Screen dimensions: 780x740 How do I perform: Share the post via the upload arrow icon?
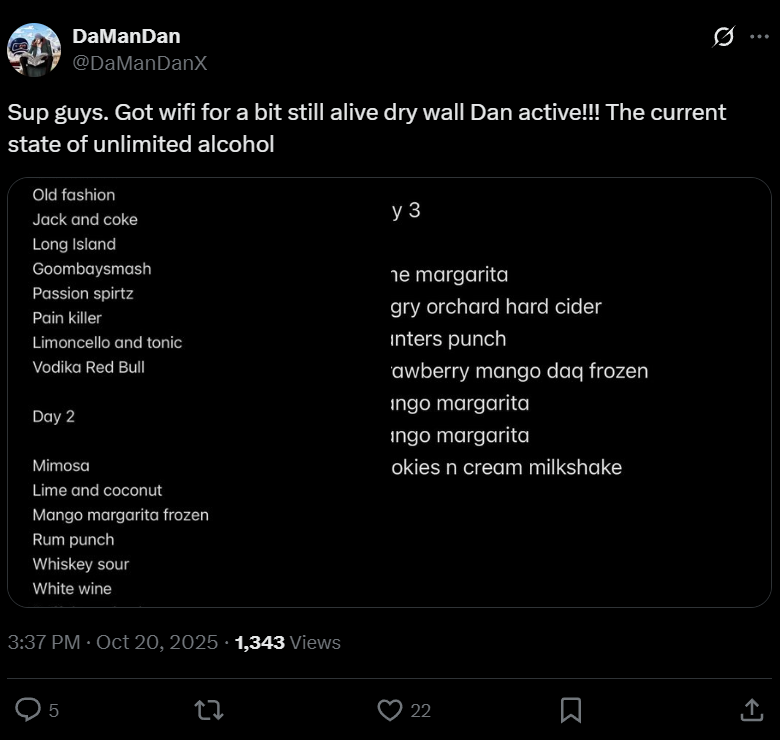[x=751, y=710]
